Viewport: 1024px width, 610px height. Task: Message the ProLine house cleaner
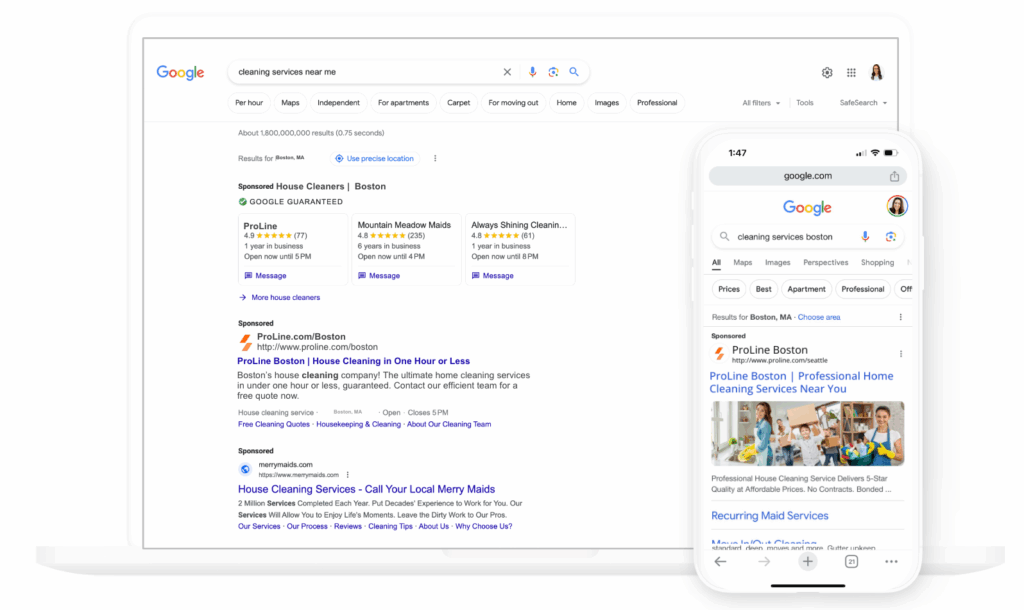point(265,276)
